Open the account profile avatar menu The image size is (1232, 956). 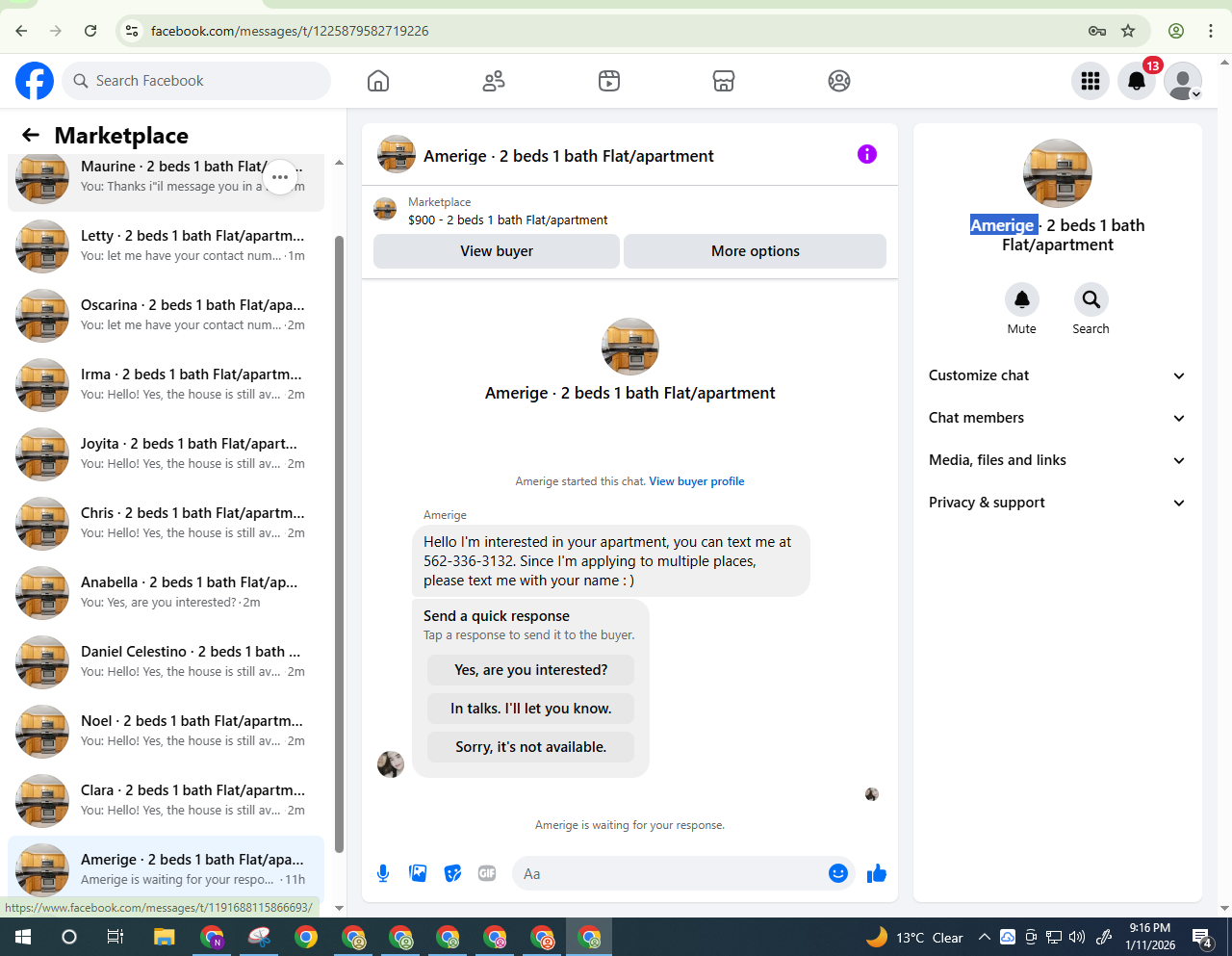[x=1183, y=81]
